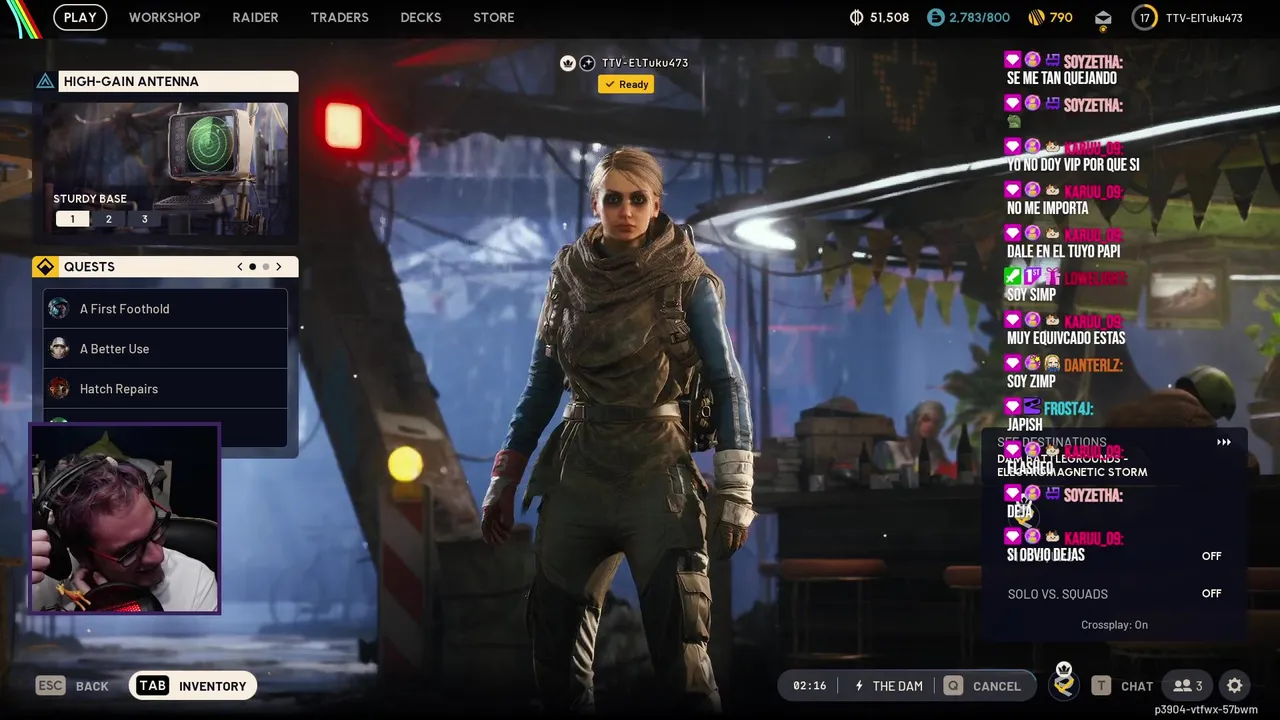Expand See Destinations triple arrow
The image size is (1280, 720).
point(1223,442)
